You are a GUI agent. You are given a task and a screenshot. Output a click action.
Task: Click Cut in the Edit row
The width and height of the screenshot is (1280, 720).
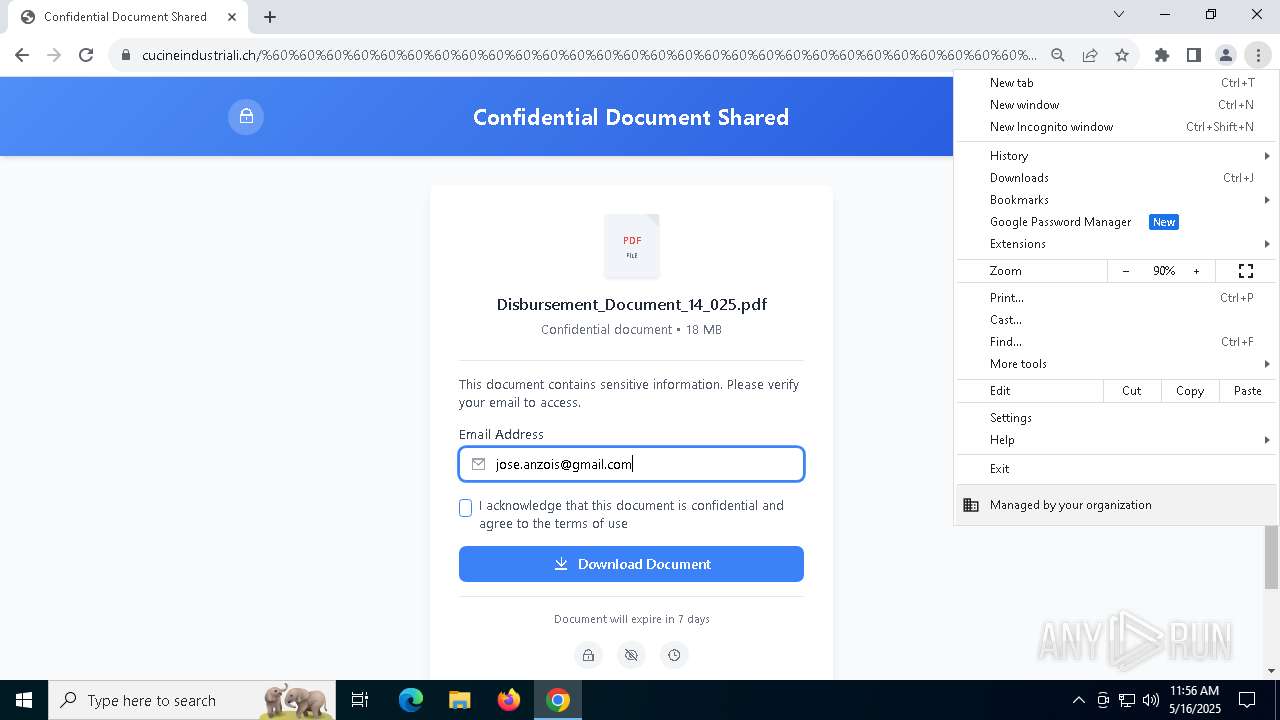click(1132, 391)
